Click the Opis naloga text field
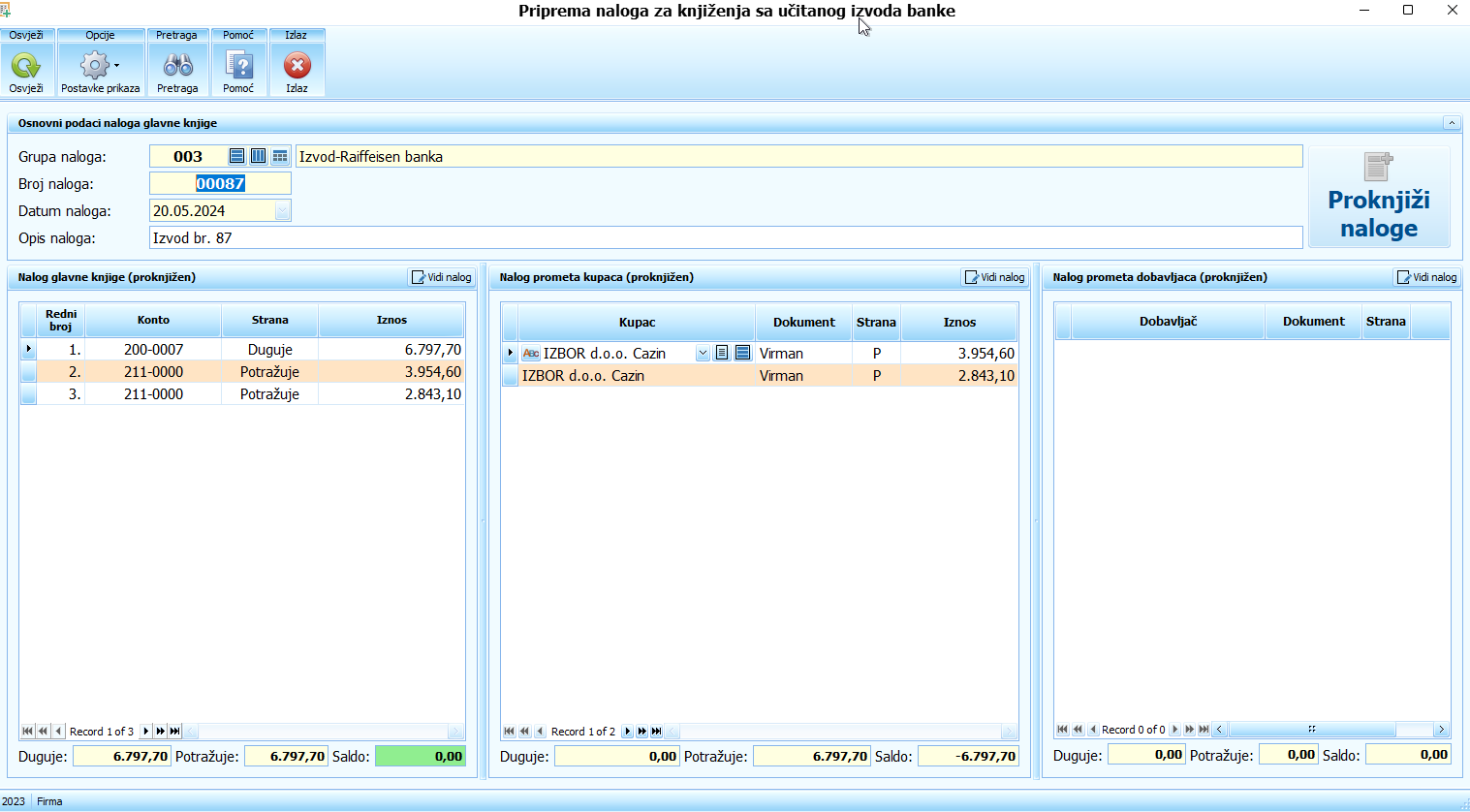Image resolution: width=1470 pixels, height=812 pixels. tap(725, 238)
